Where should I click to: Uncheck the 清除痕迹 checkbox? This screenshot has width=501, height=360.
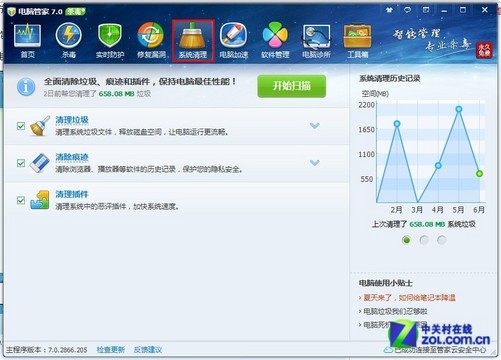pyautogui.click(x=21, y=163)
